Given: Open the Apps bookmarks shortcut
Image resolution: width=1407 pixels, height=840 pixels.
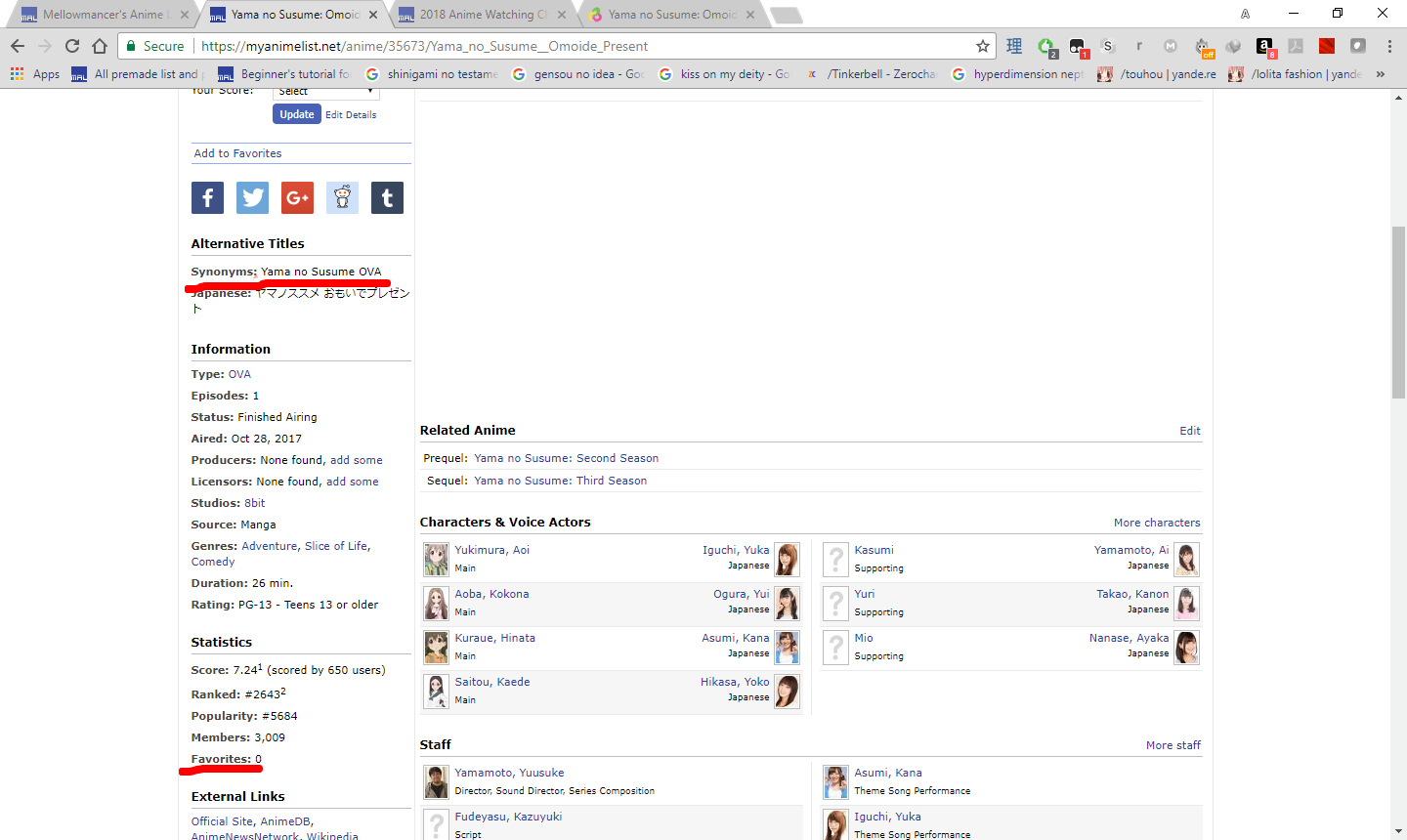Looking at the screenshot, I should point(35,74).
